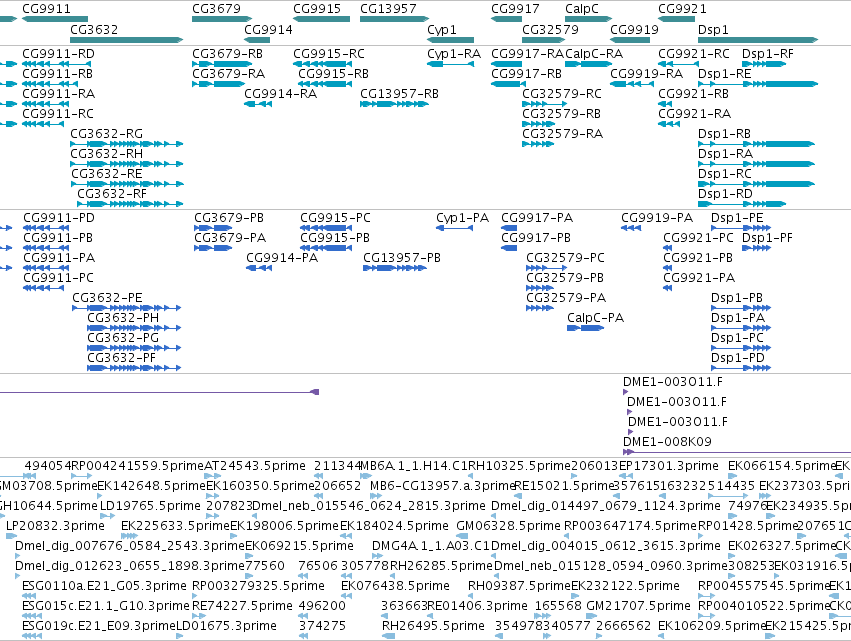Viewport: 851px width, 641px height.
Task: Select transcript CG9914-RA label
Action: (x=281, y=93)
